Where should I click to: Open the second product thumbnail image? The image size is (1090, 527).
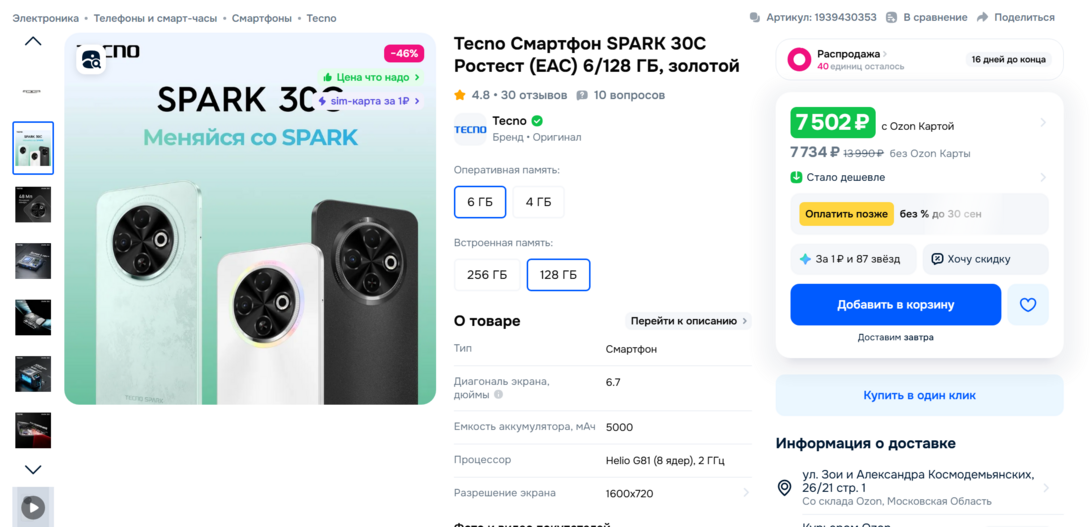(33, 148)
